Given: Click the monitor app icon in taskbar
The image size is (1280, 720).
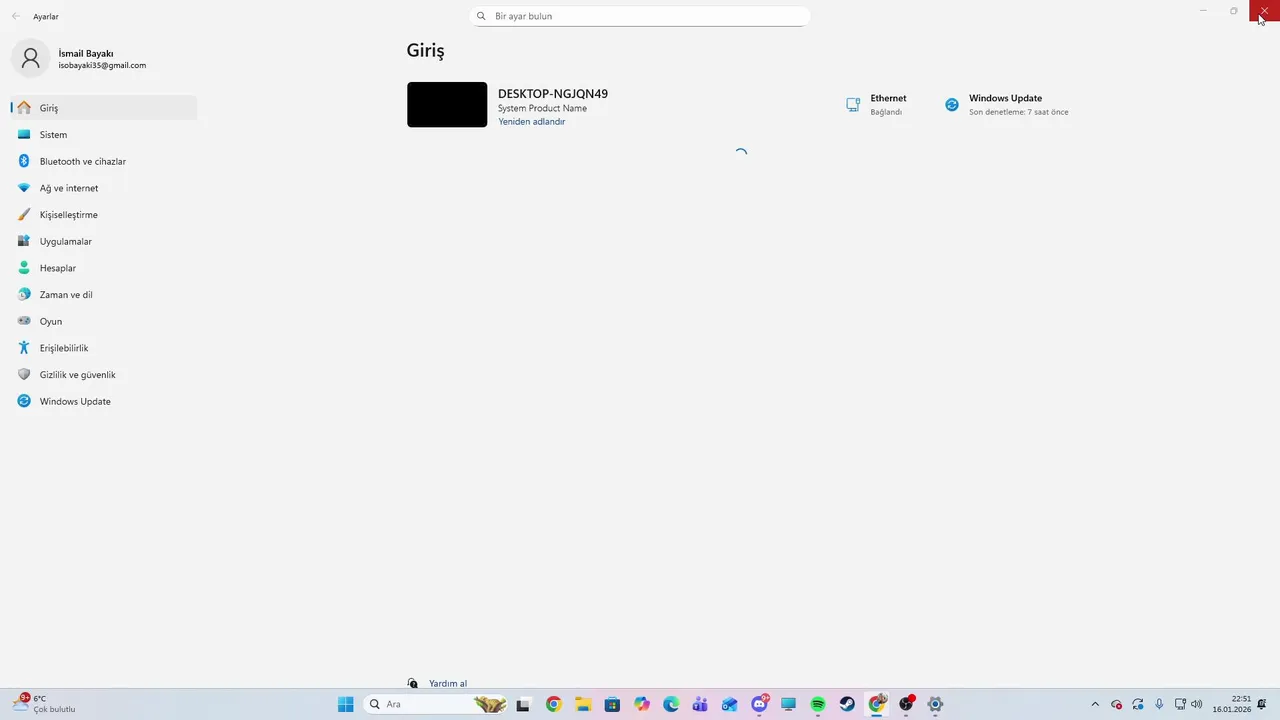Looking at the screenshot, I should coord(788,704).
